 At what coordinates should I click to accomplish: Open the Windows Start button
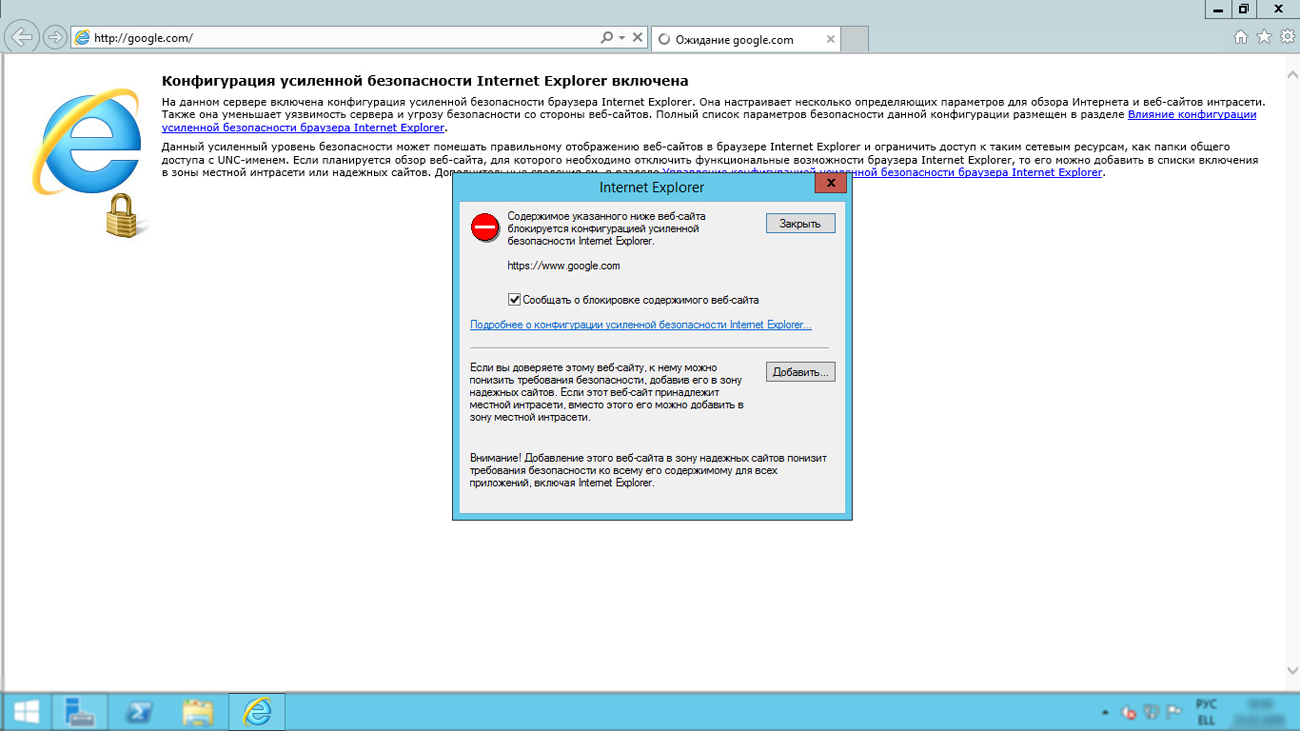(x=26, y=712)
